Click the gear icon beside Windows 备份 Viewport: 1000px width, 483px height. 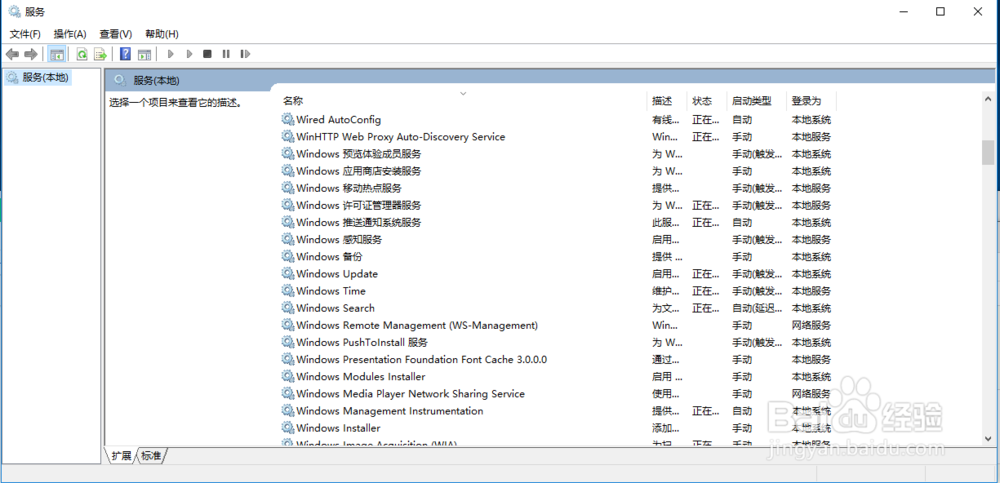point(288,256)
